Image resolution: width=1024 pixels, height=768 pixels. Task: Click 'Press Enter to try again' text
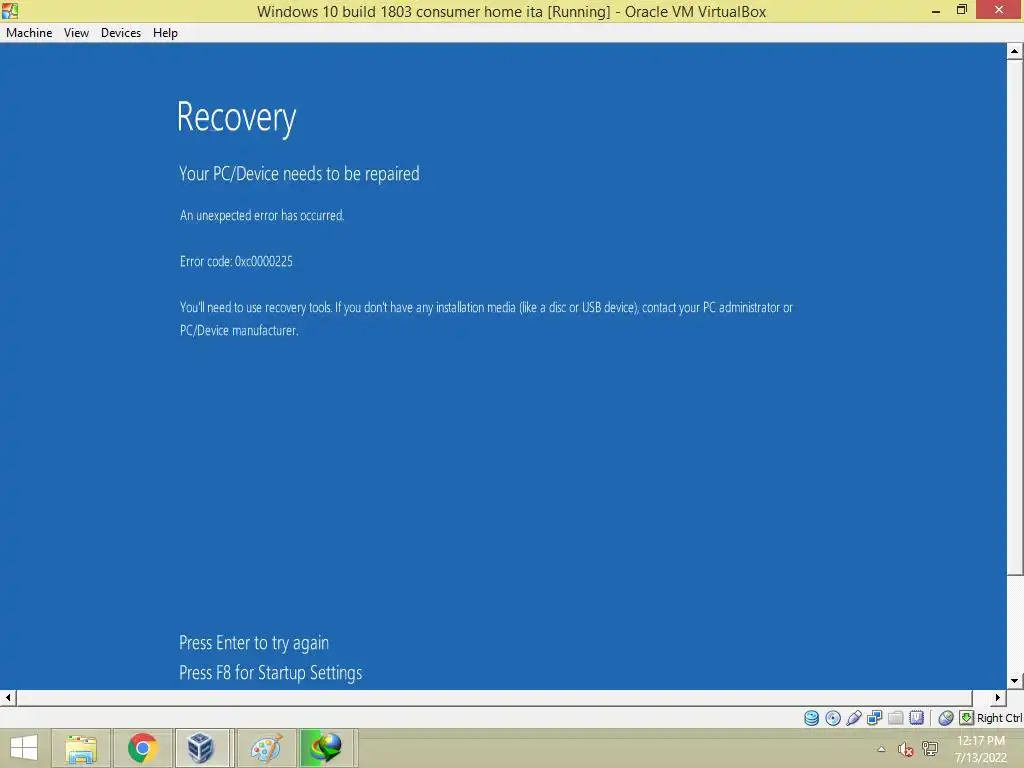(254, 643)
